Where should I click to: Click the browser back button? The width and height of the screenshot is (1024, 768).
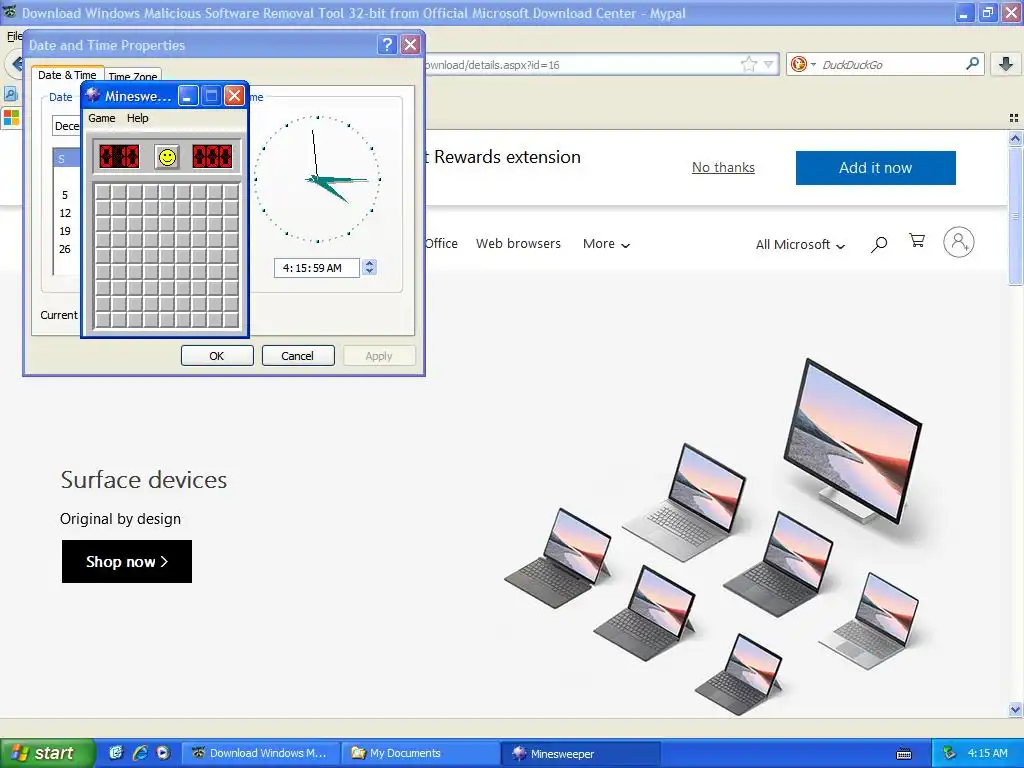click(x=16, y=64)
